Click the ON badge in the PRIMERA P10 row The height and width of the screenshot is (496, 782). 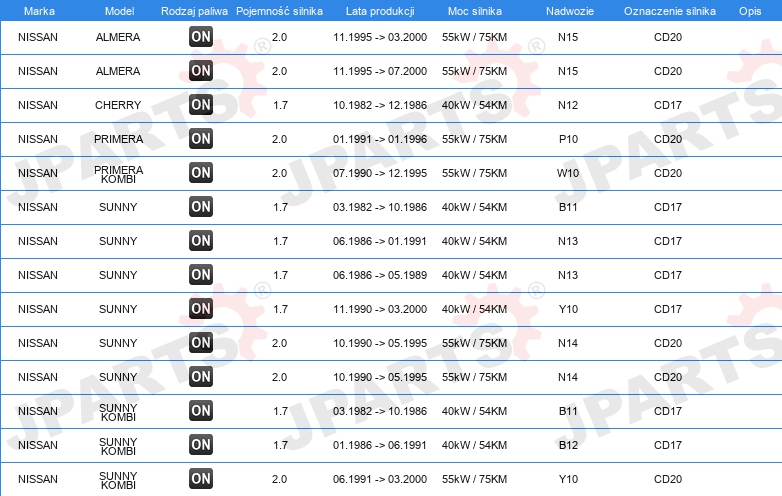[200, 139]
